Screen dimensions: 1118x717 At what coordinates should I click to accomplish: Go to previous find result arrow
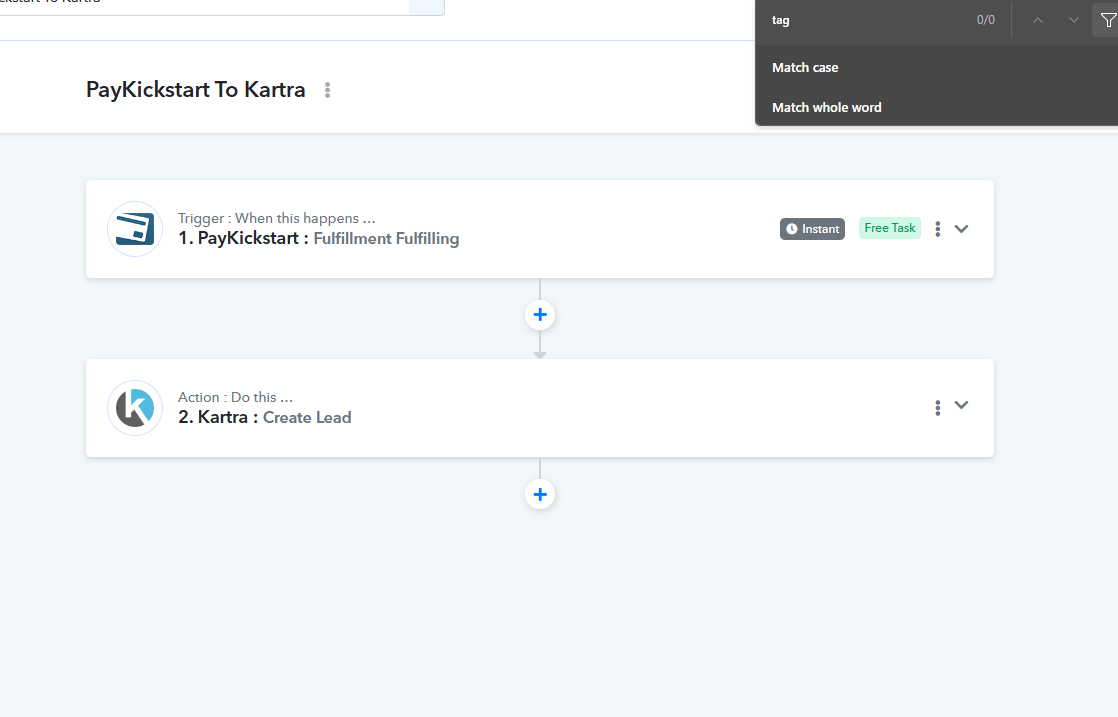click(1038, 20)
